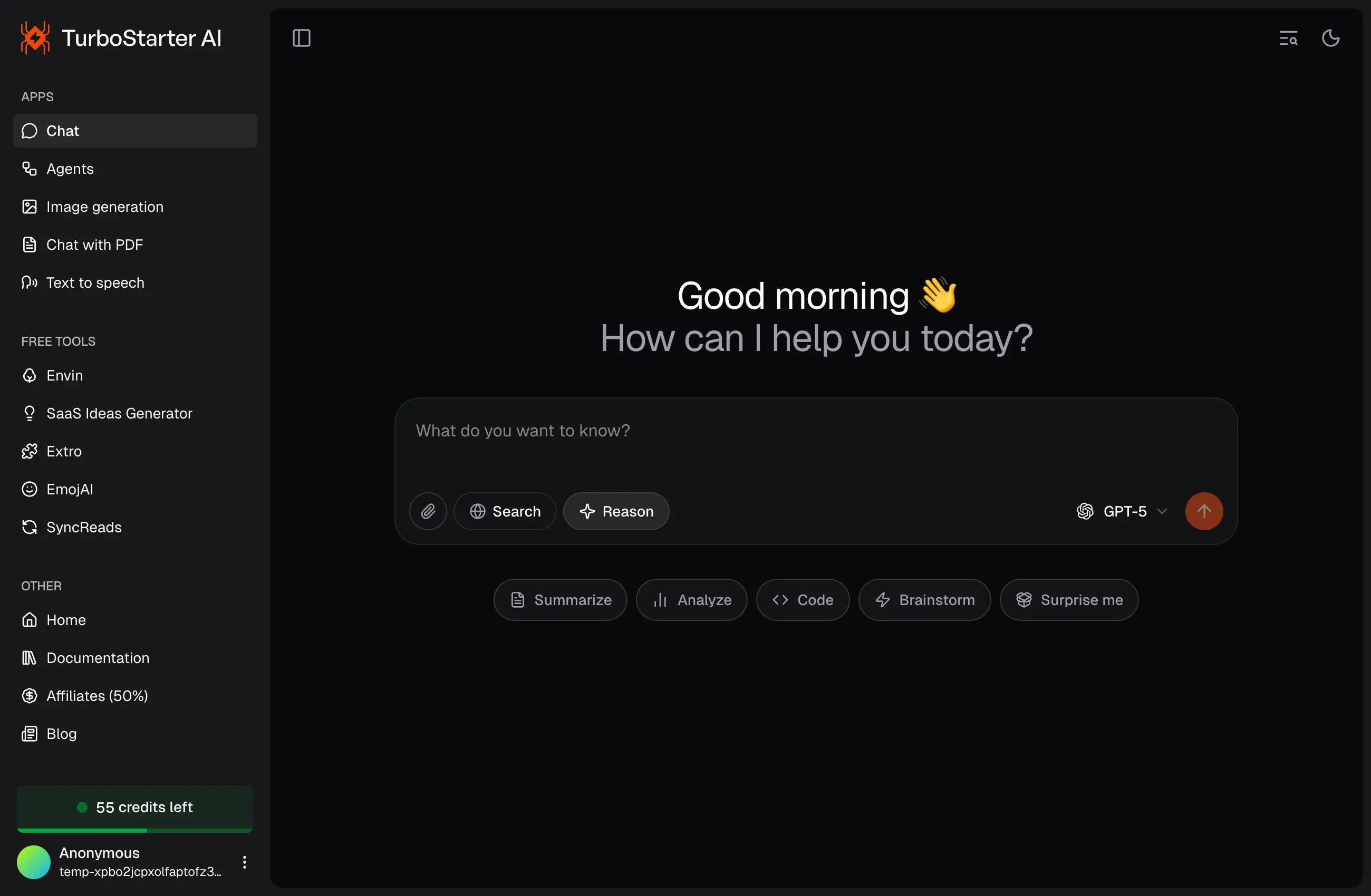Toggle the Reason mode button
Viewport: 1371px width, 896px height.
point(616,511)
